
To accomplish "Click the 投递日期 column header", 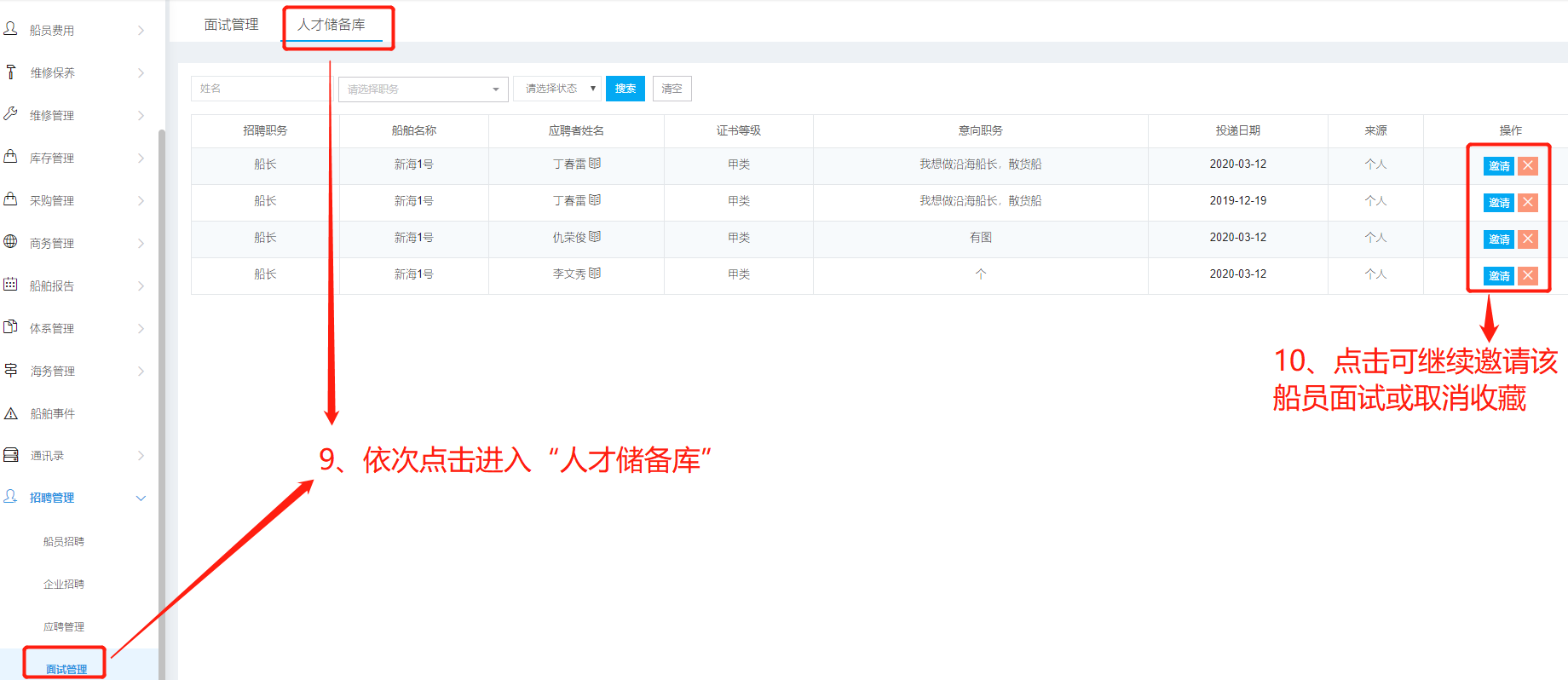I will coord(1237,130).
